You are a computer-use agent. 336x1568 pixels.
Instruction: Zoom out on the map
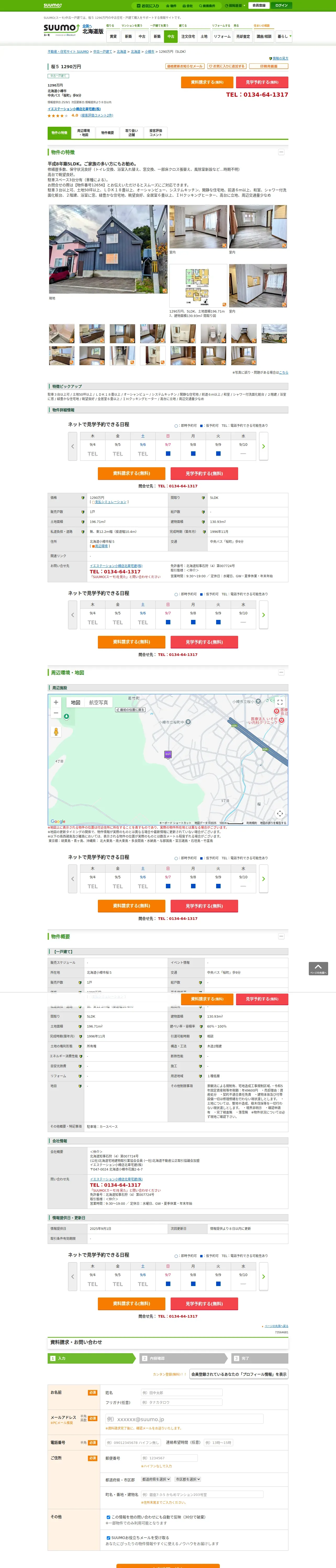tap(56, 713)
